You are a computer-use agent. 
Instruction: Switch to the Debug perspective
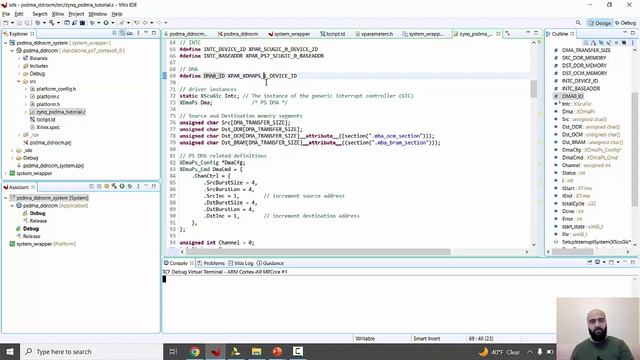[x=625, y=23]
